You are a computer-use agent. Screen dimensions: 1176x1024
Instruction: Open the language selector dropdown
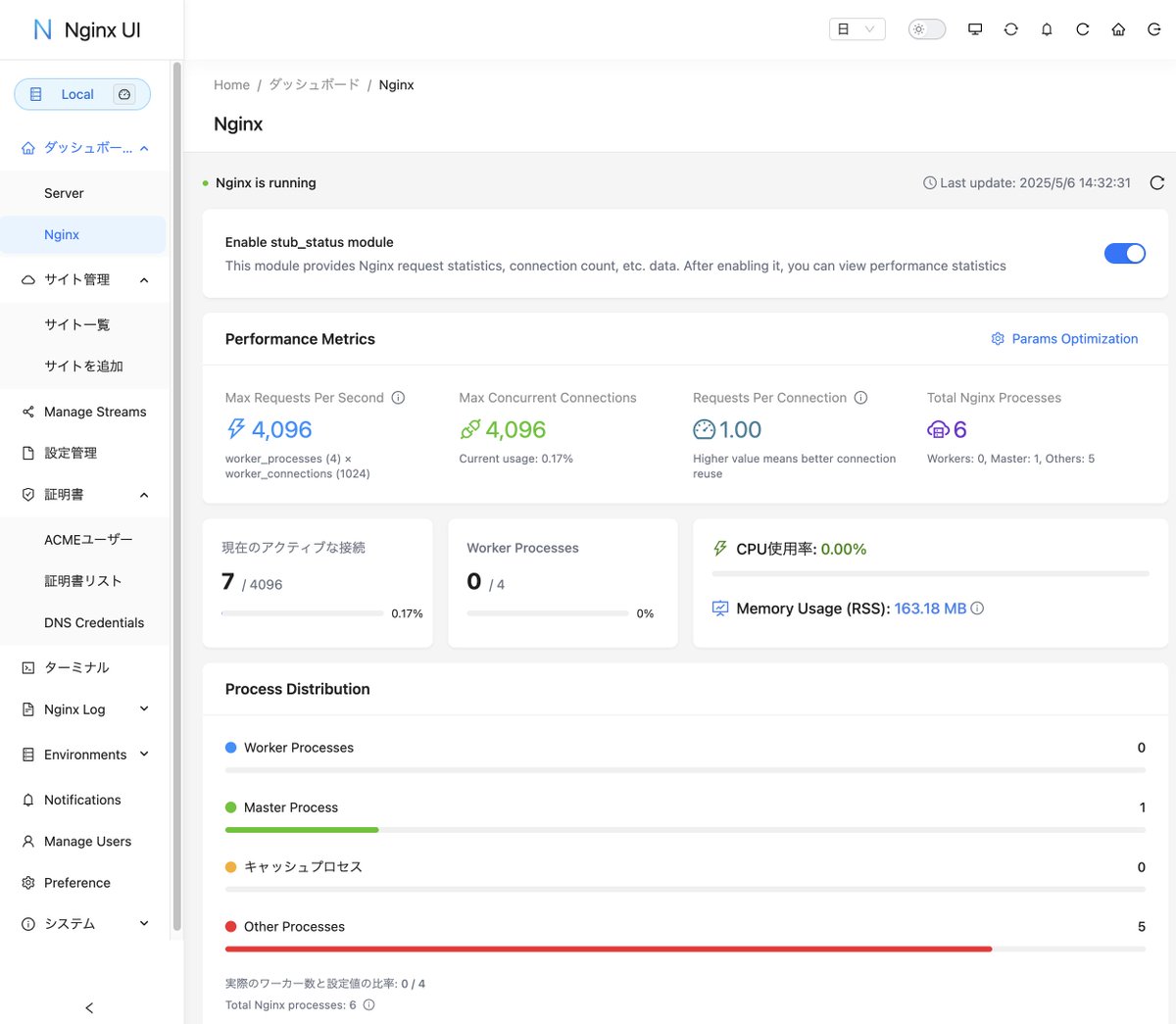857,29
